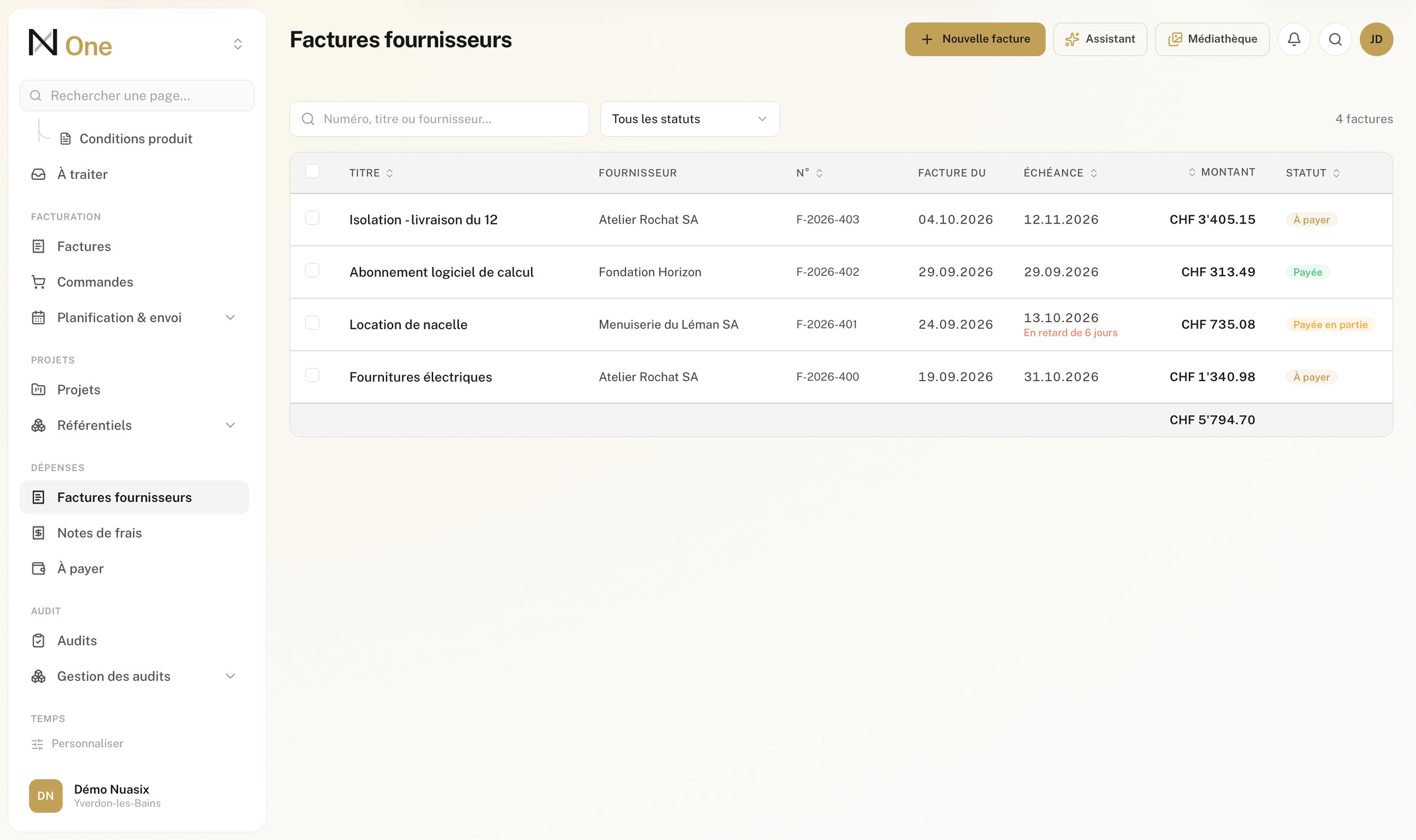
Task: Expand Planification & envoi chevron
Action: (231, 317)
